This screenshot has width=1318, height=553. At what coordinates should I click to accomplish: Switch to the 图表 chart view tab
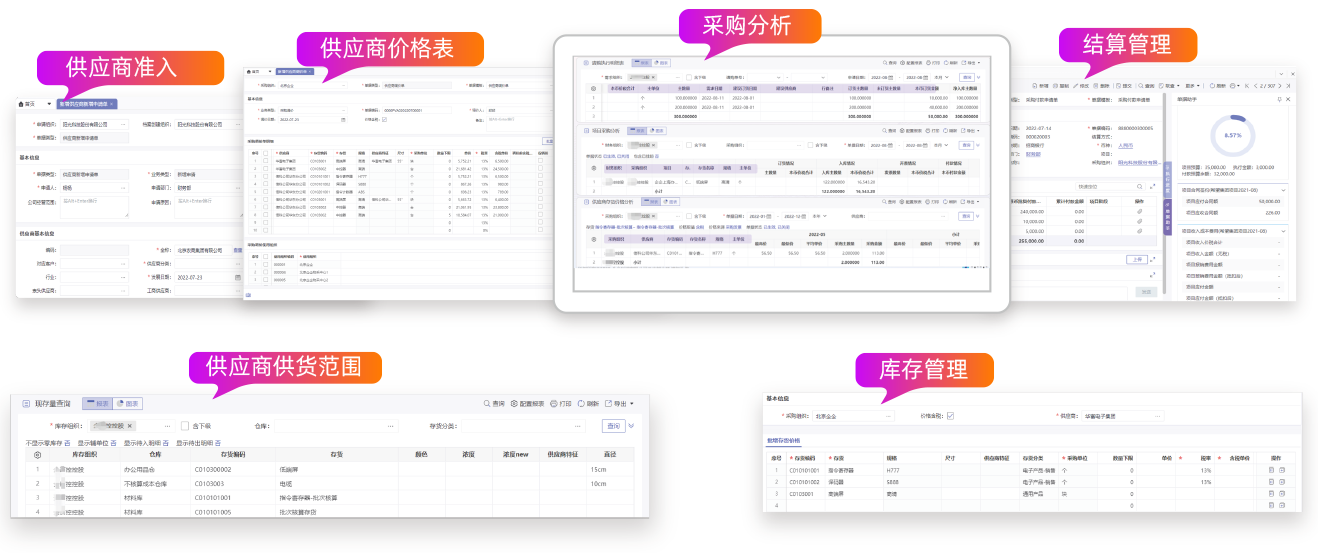coord(127,404)
